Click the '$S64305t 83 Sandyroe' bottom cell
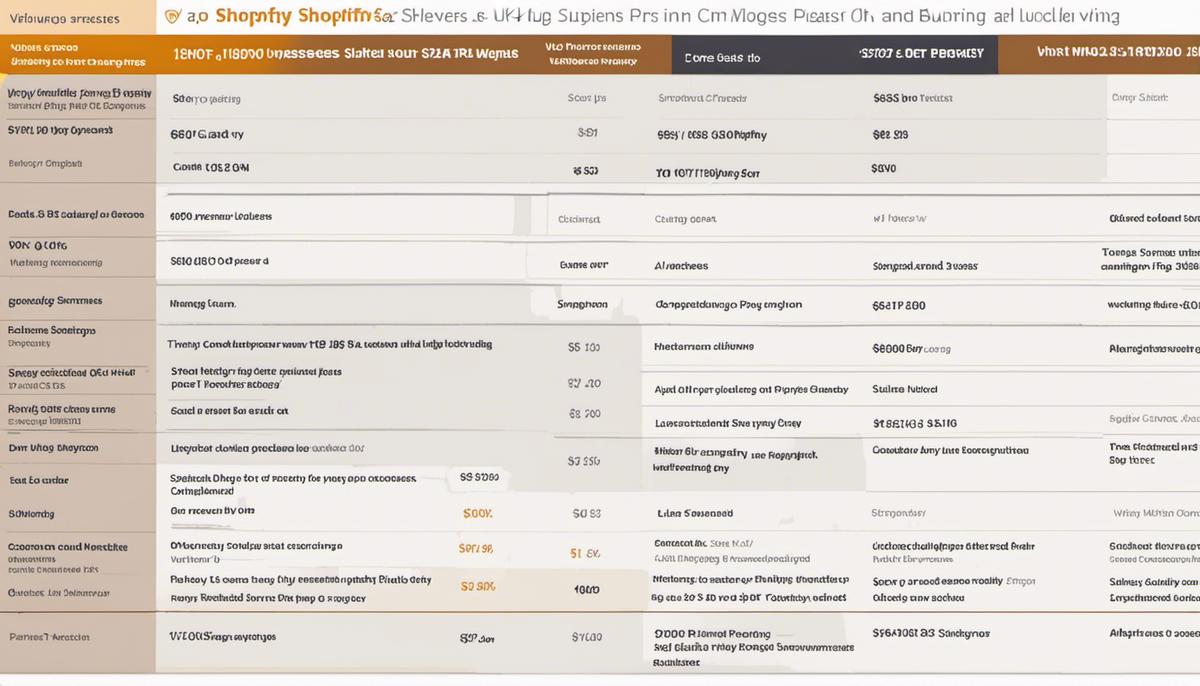Screen dimensions: 1200x686 [930, 633]
